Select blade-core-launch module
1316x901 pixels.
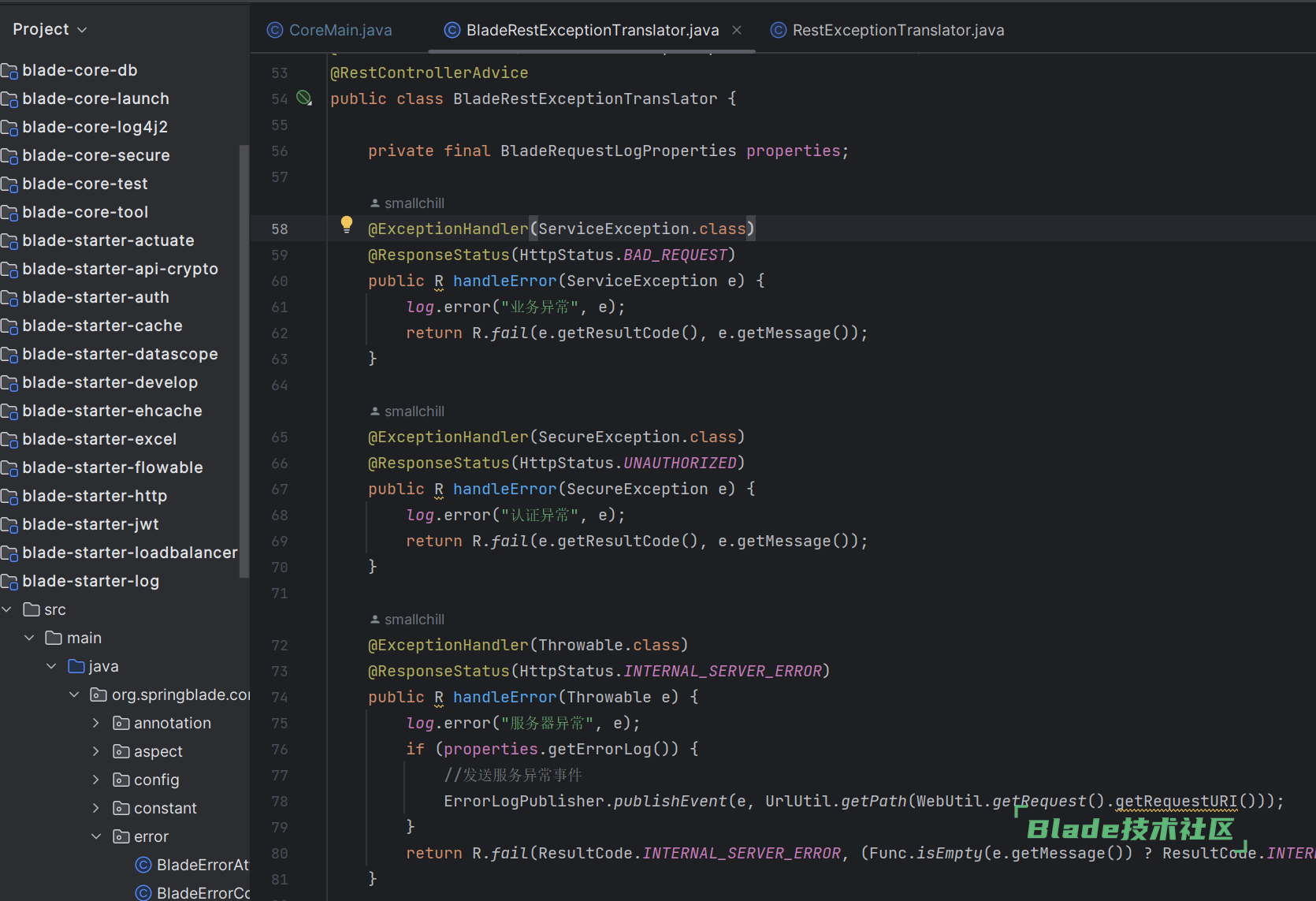[95, 99]
